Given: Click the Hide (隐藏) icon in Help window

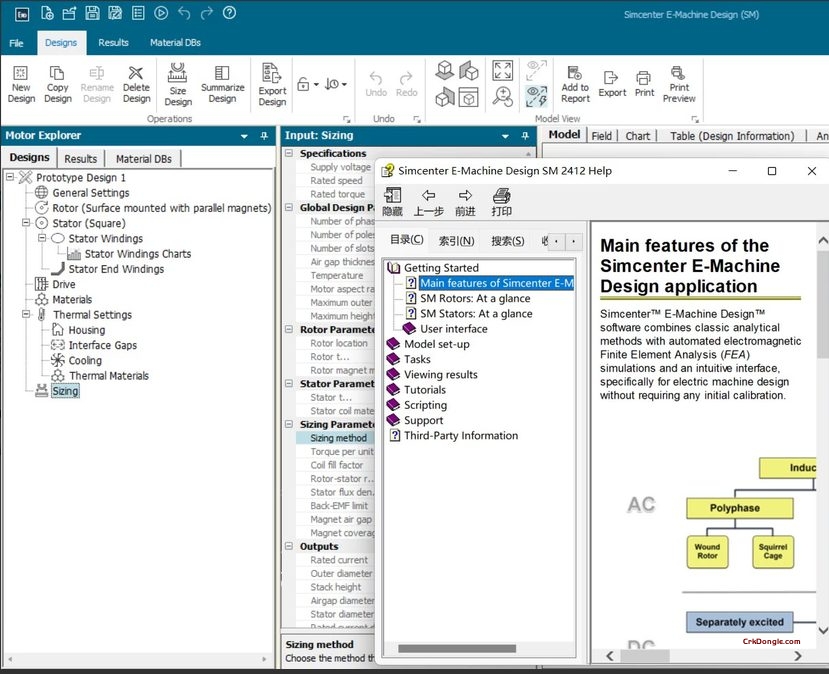Looking at the screenshot, I should 392,202.
